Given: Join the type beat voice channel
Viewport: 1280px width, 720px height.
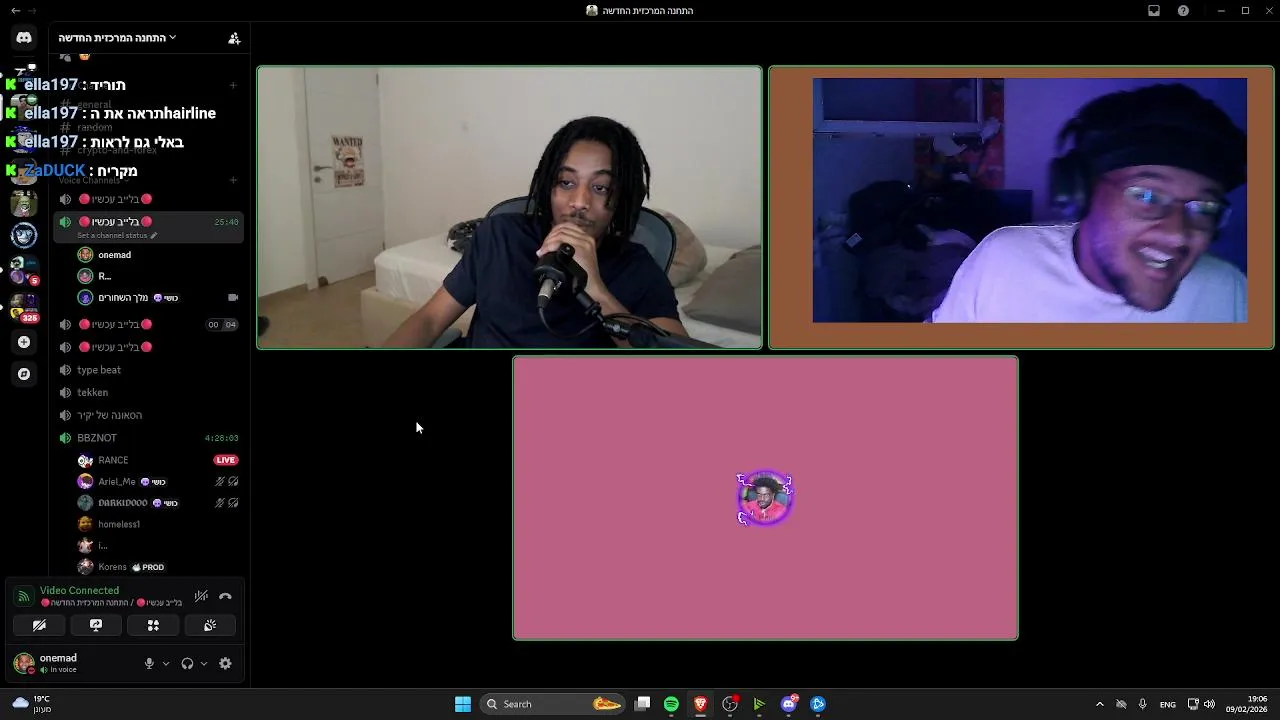Looking at the screenshot, I should 148,370.
